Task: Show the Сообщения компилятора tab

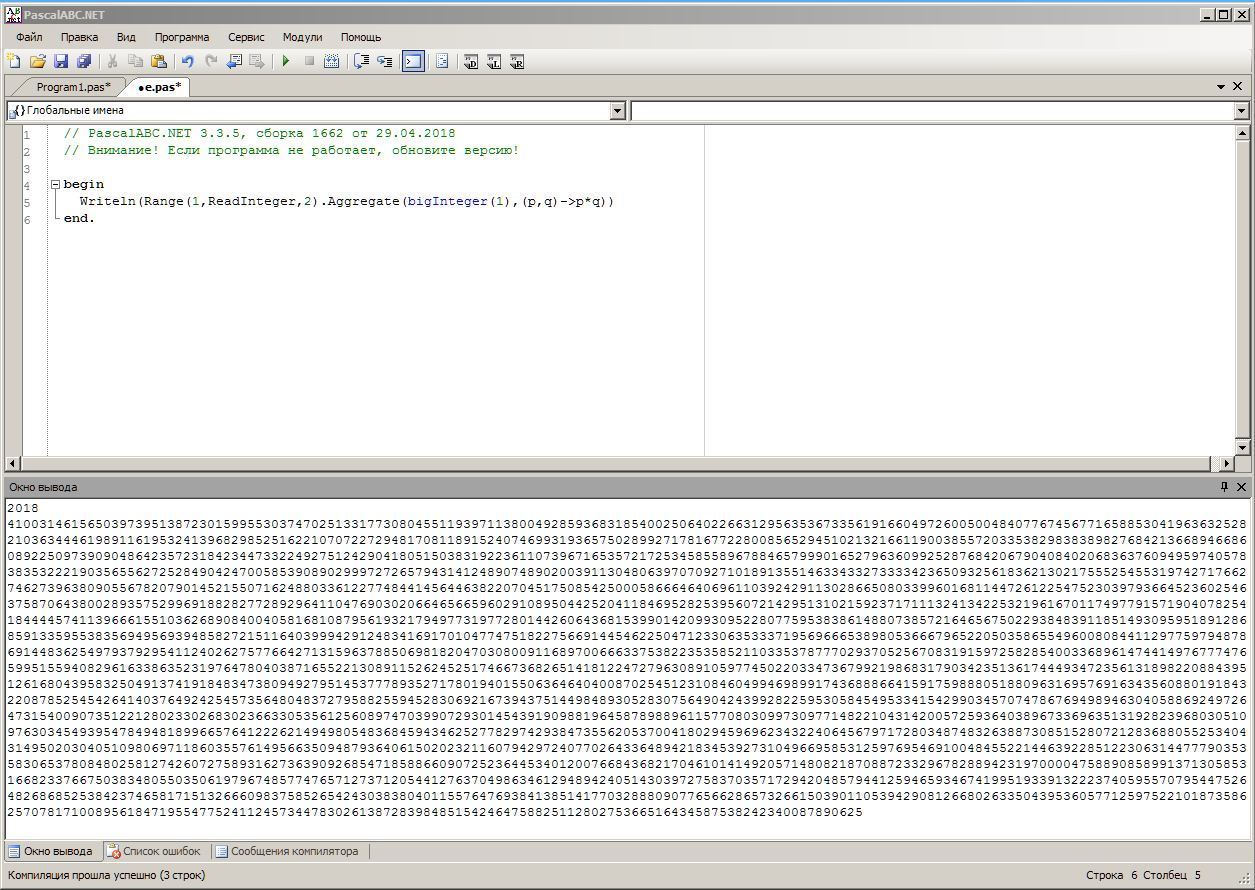Action: tap(286, 852)
